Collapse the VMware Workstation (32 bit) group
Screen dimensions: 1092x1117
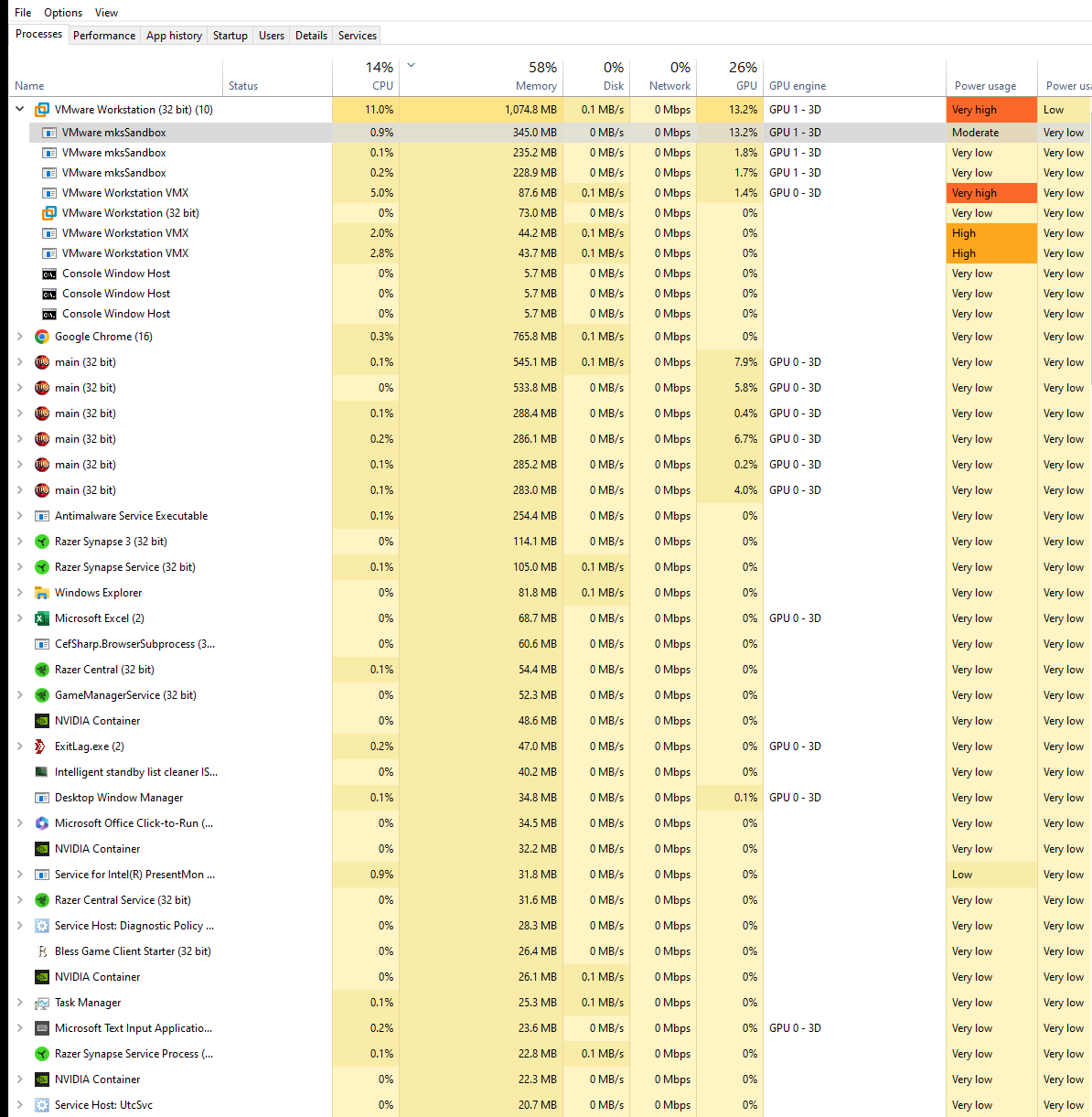click(x=19, y=110)
